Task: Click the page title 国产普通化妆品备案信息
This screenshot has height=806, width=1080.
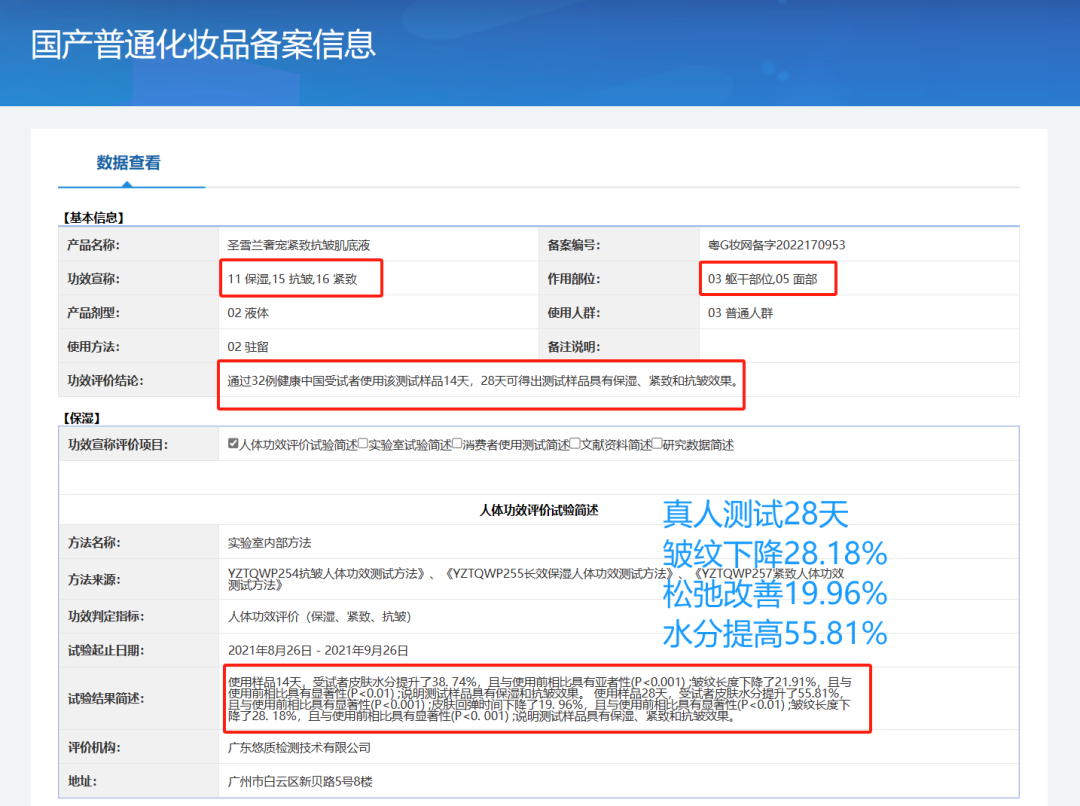Action: 203,45
